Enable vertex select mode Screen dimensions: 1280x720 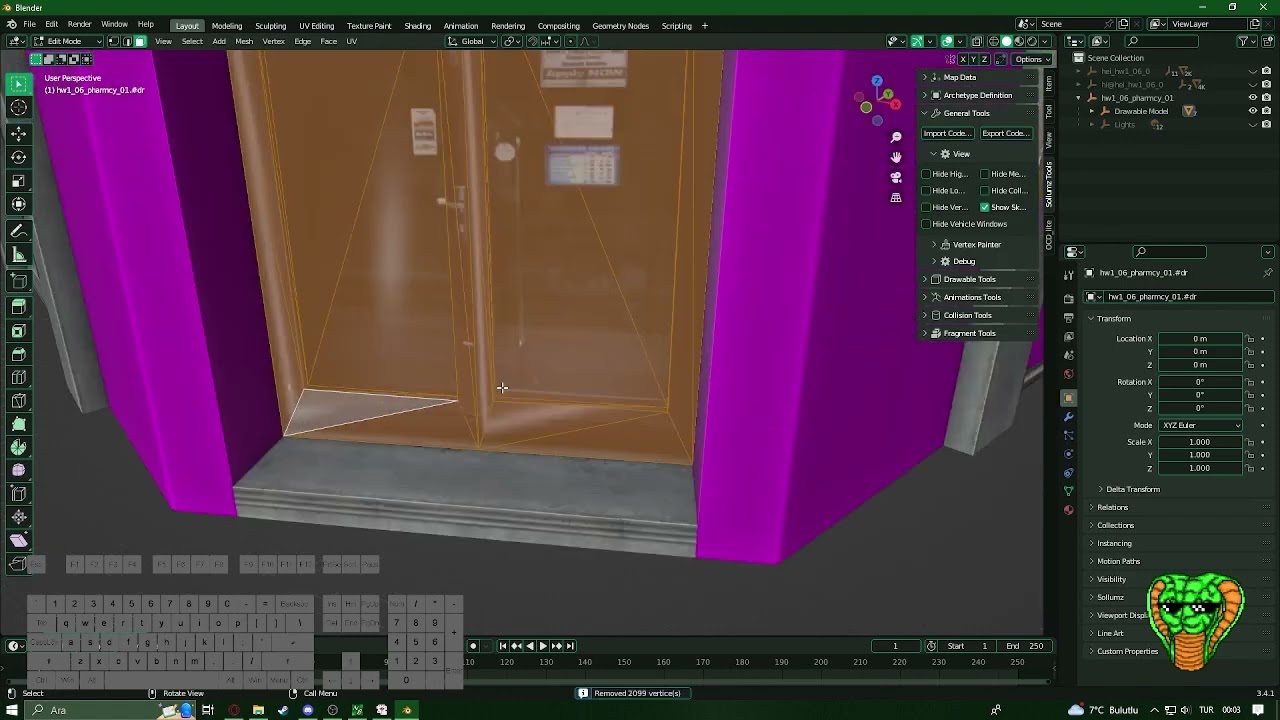[x=113, y=41]
